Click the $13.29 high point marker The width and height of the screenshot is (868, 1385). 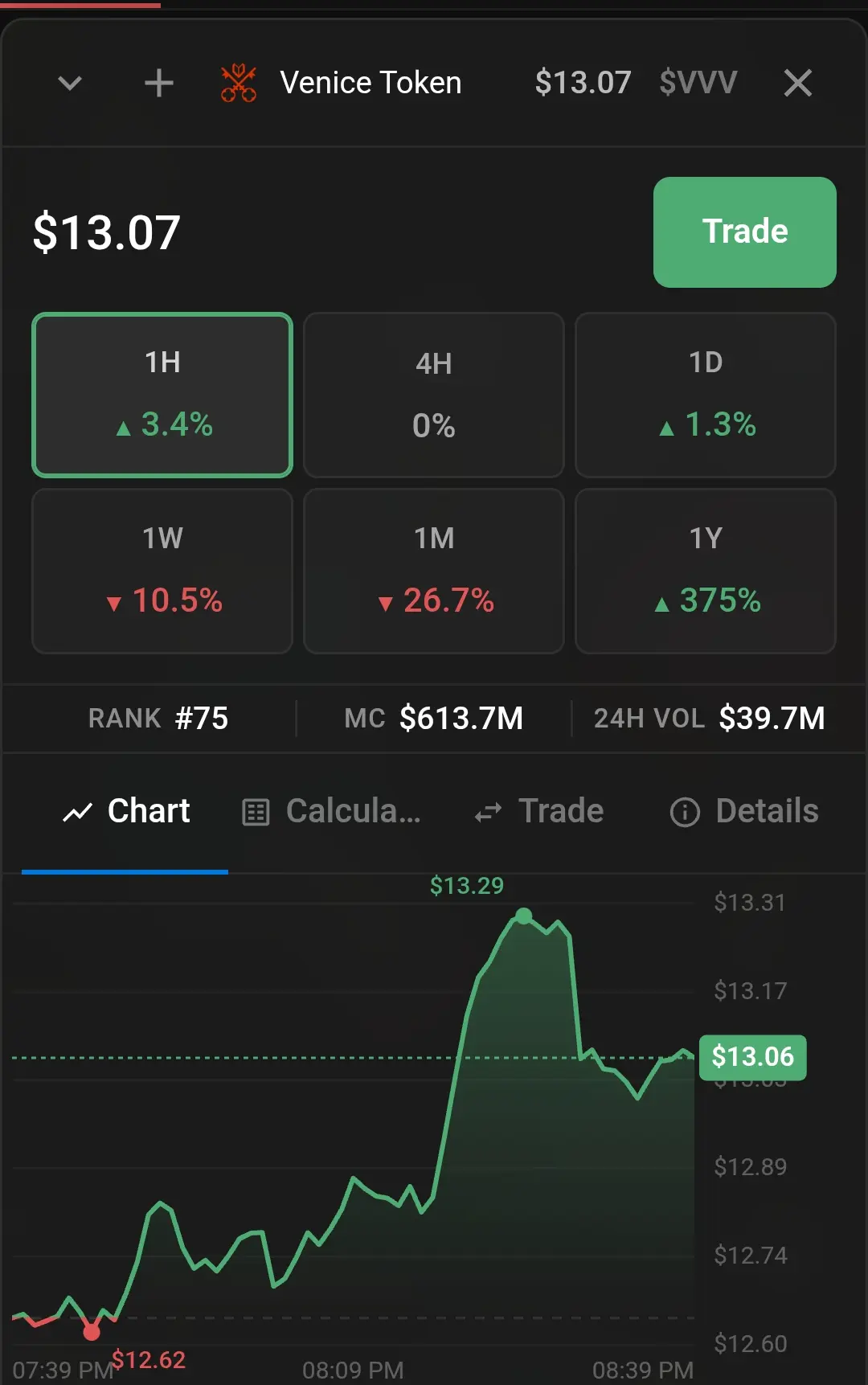[x=524, y=916]
